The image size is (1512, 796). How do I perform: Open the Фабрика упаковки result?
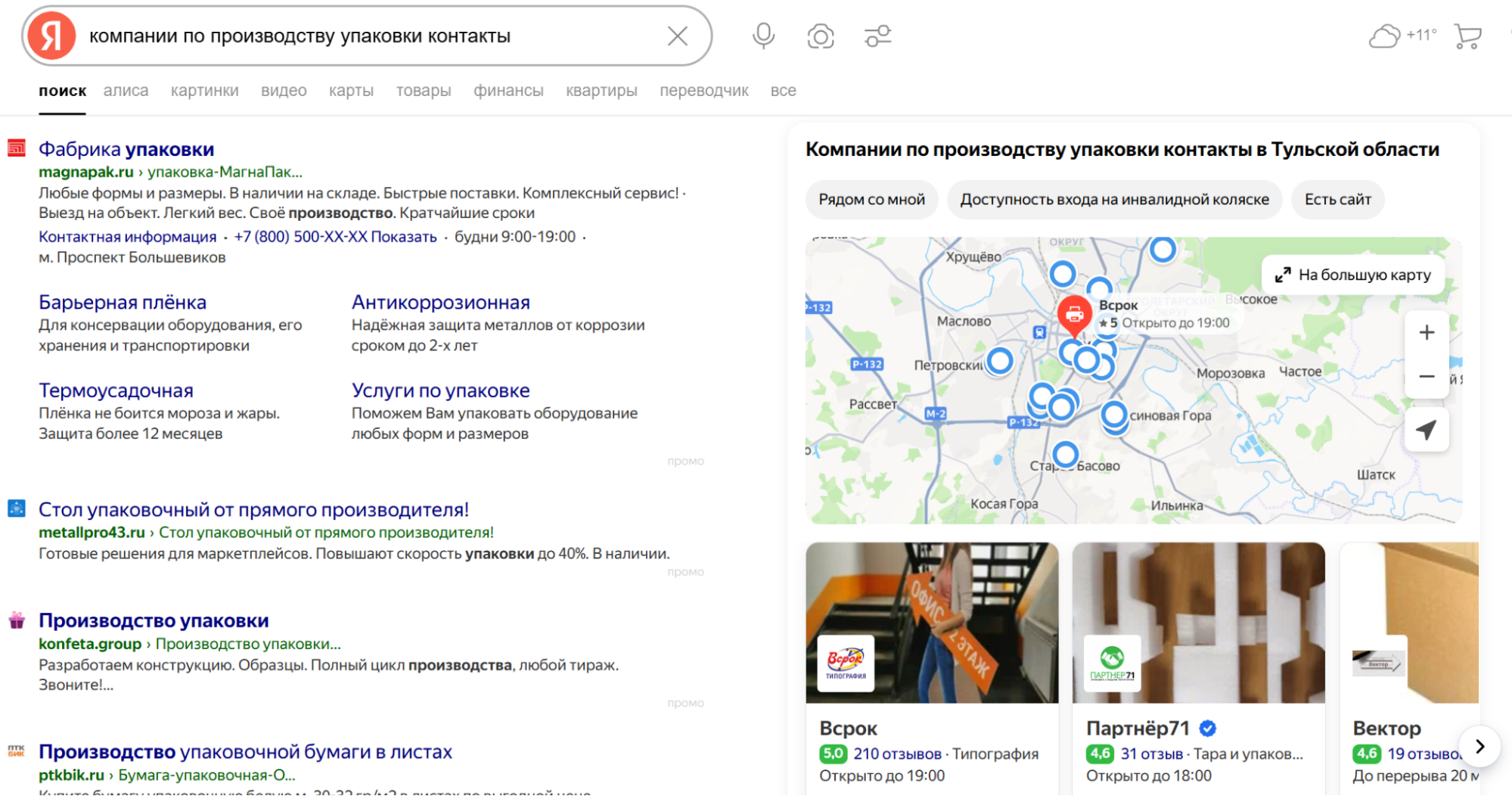(x=126, y=149)
